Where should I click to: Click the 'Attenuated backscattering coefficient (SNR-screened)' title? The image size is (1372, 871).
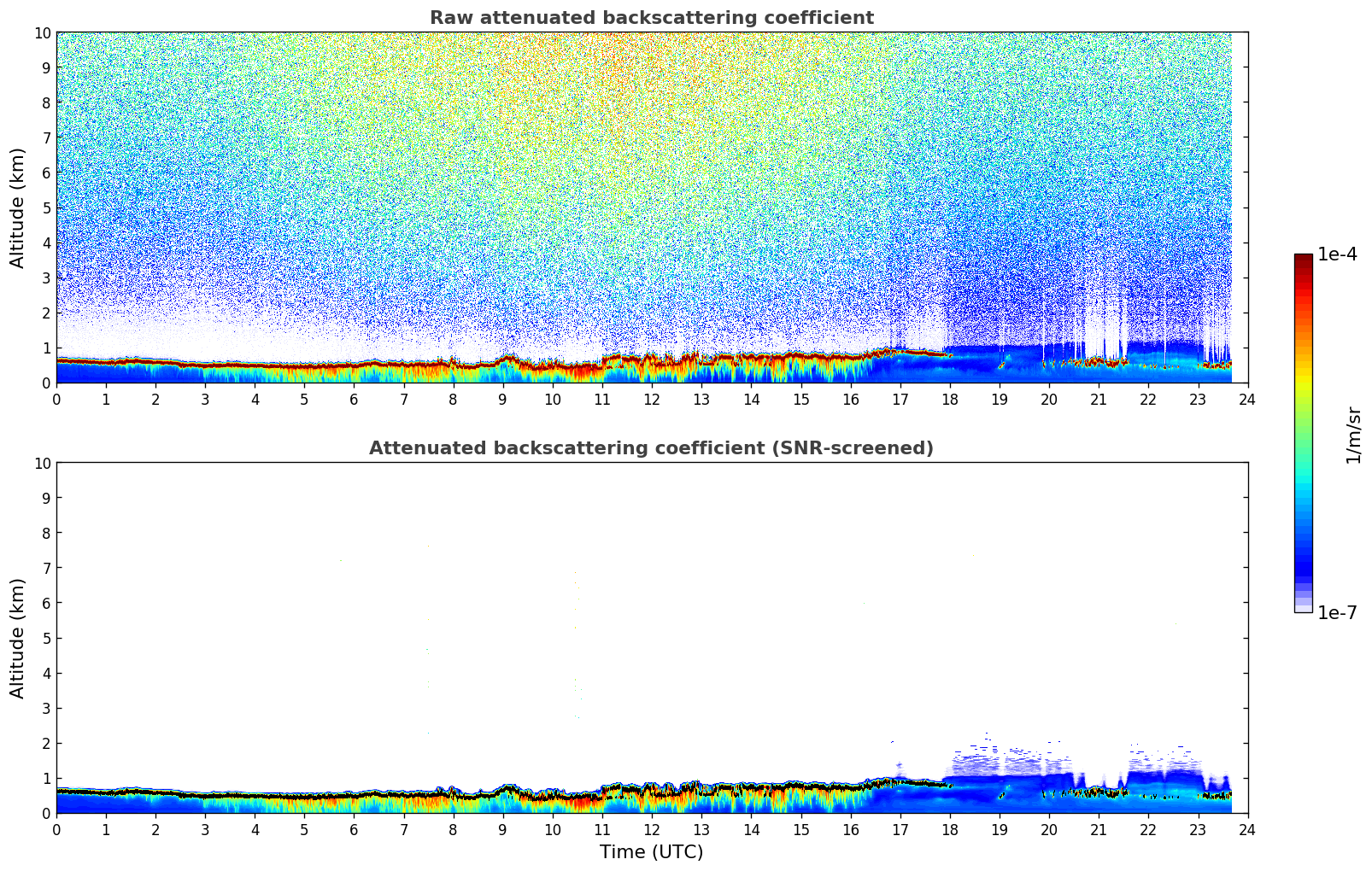651,448
